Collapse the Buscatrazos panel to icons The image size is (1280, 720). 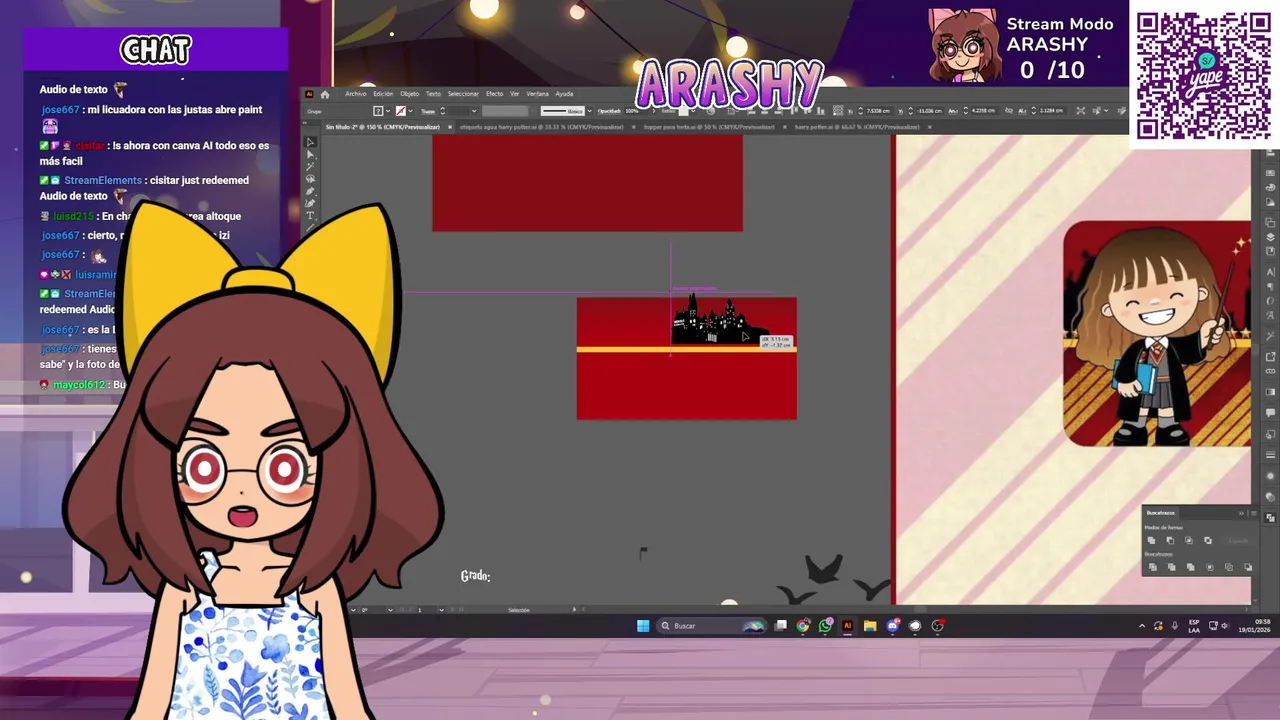[1241, 513]
